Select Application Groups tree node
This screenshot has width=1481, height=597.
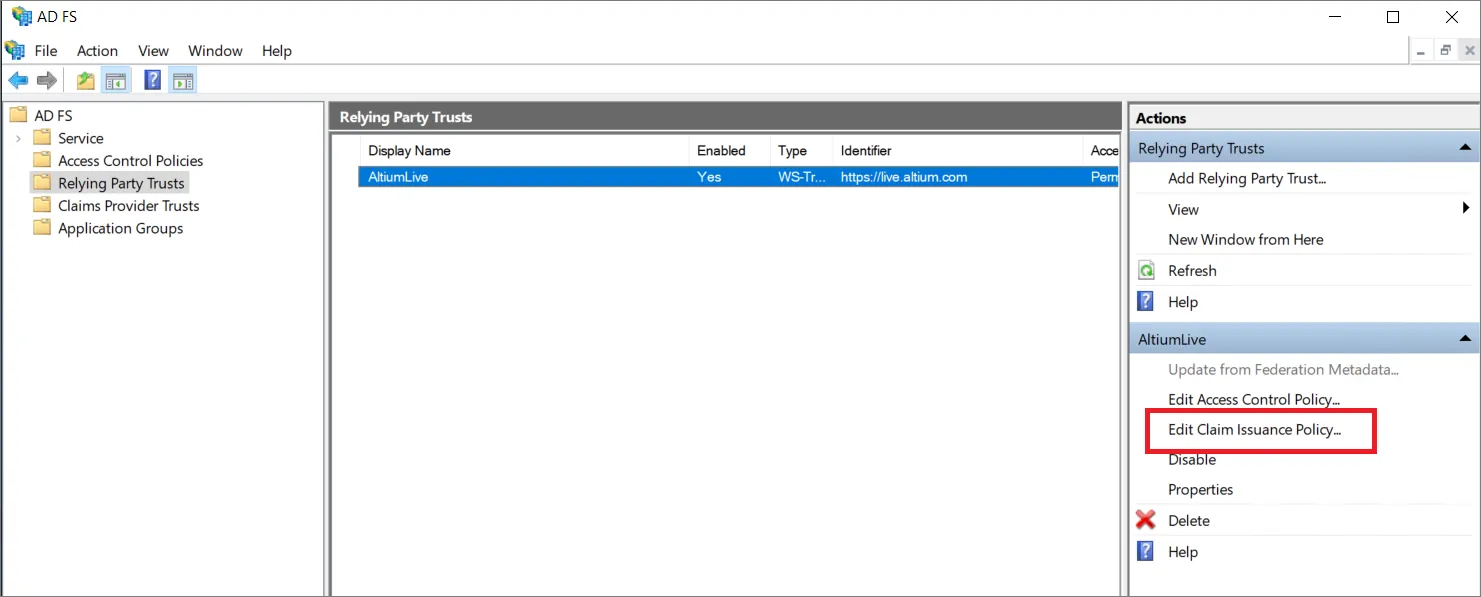pos(120,228)
